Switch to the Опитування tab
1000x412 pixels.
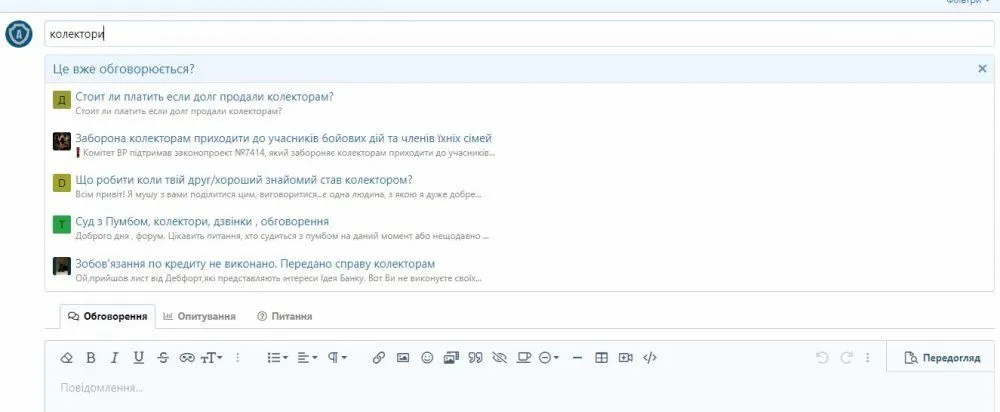[200, 316]
